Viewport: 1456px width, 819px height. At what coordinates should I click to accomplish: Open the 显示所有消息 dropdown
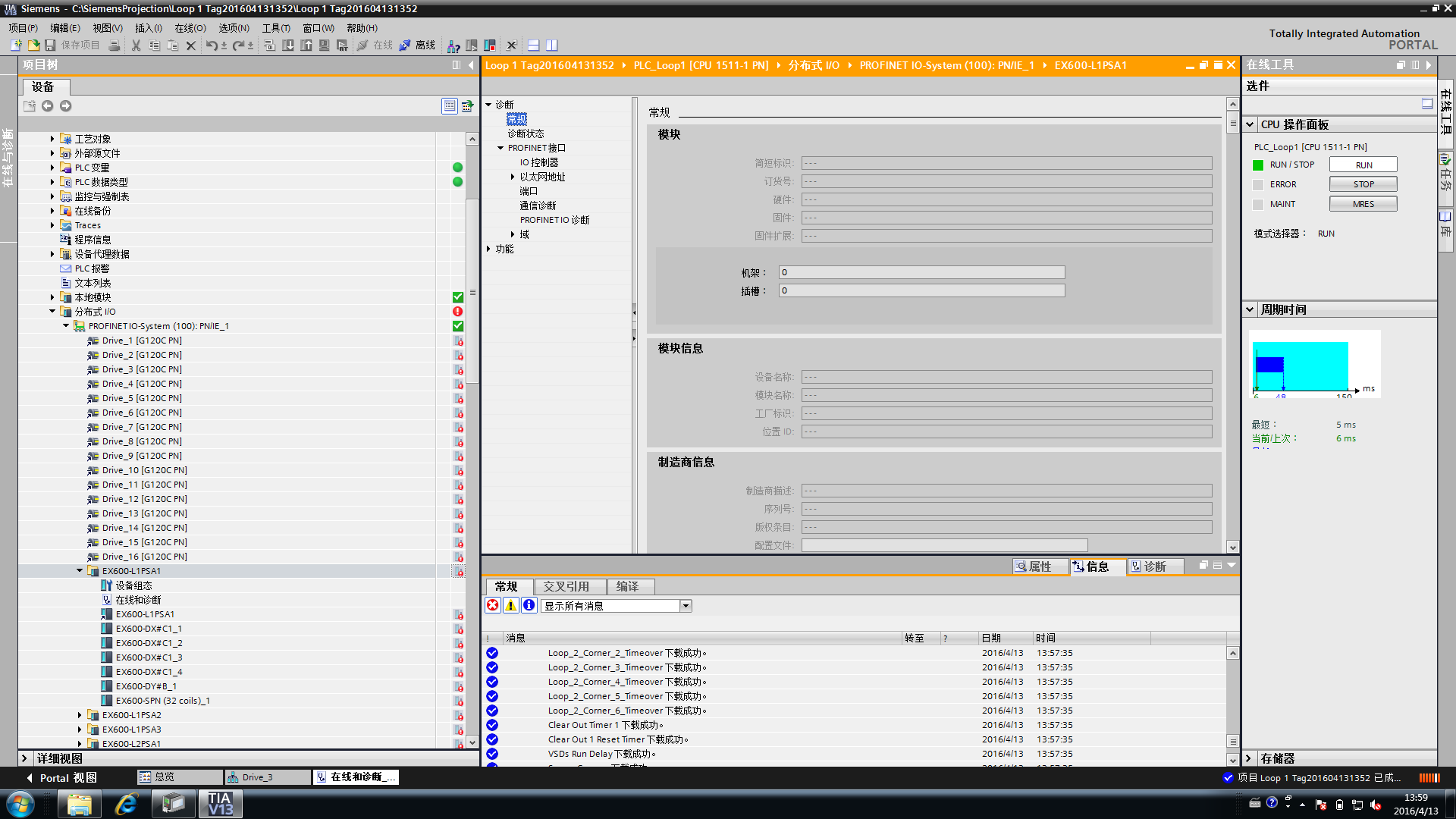tap(686, 606)
